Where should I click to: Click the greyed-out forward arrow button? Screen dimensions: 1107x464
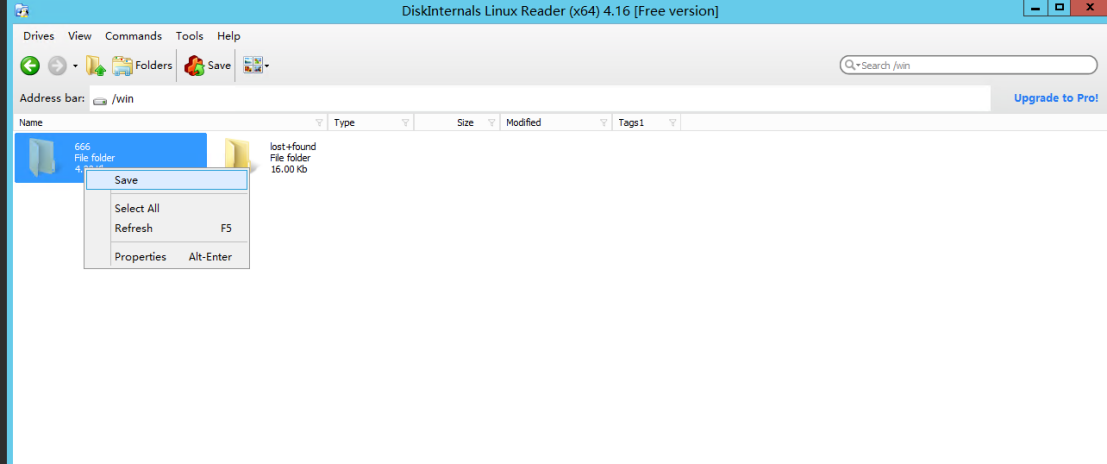point(57,66)
